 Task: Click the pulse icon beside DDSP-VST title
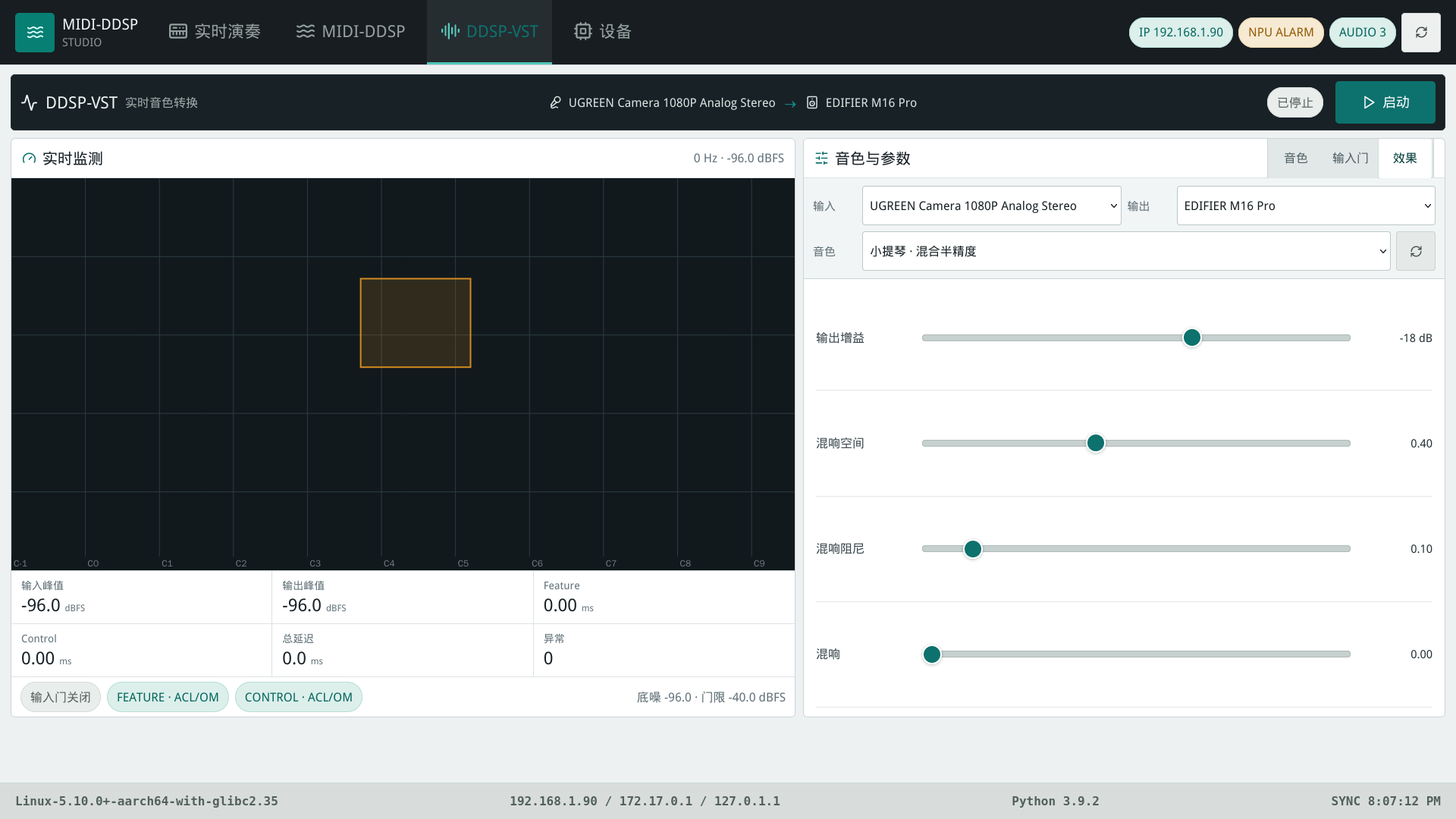[x=30, y=102]
